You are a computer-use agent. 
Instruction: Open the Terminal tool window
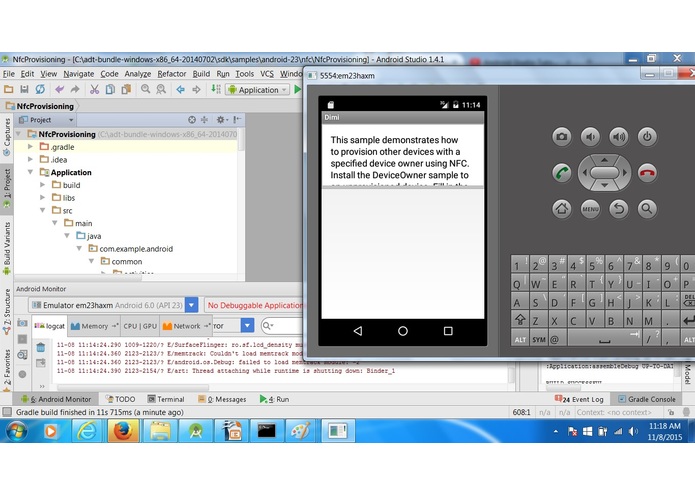[x=166, y=399]
